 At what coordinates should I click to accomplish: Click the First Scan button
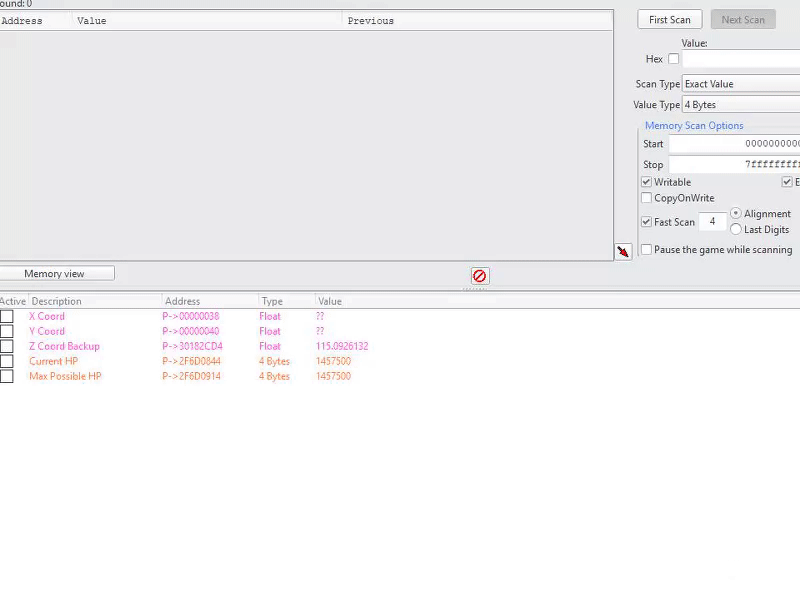669,19
